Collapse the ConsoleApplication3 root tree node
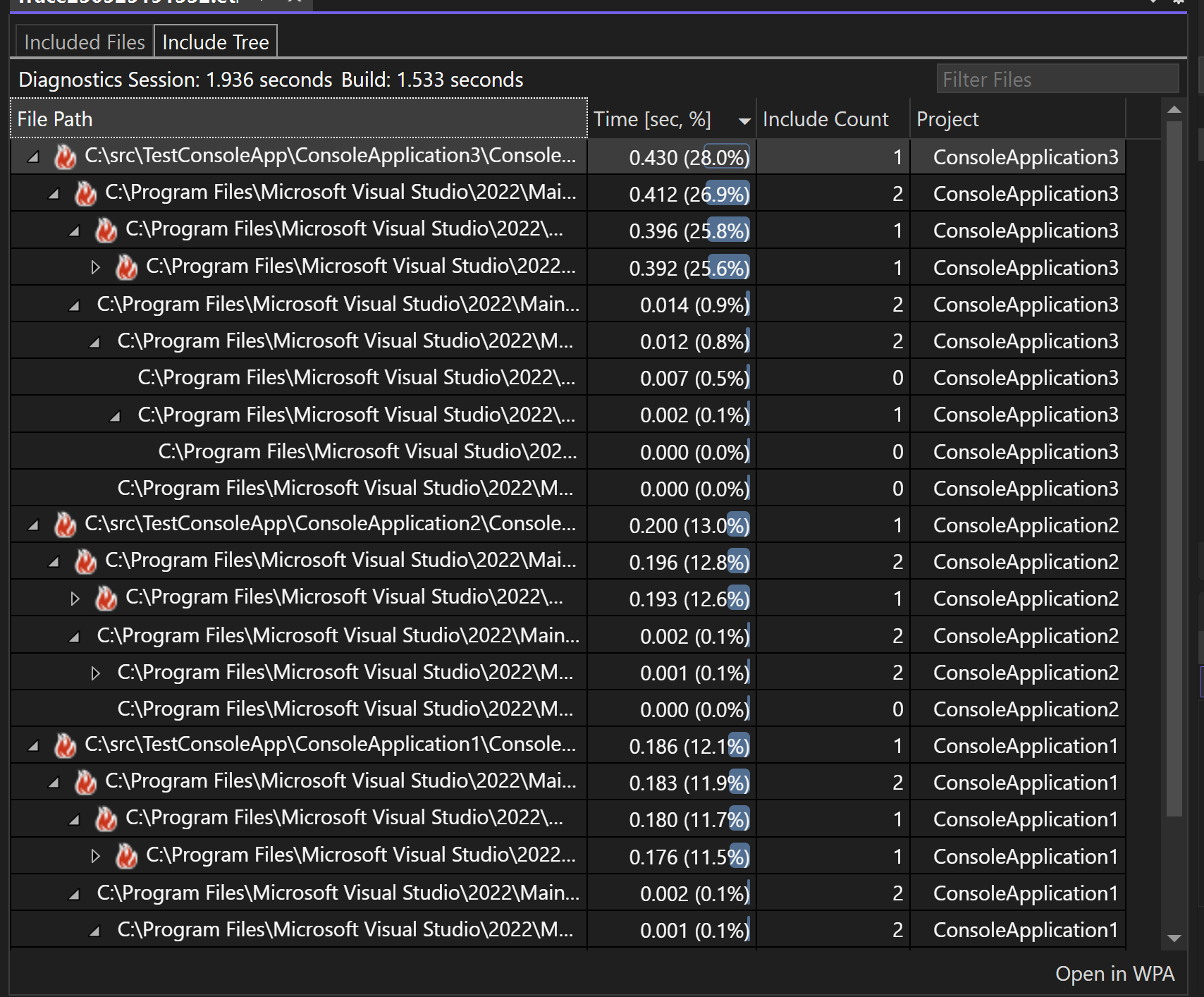 click(x=32, y=157)
